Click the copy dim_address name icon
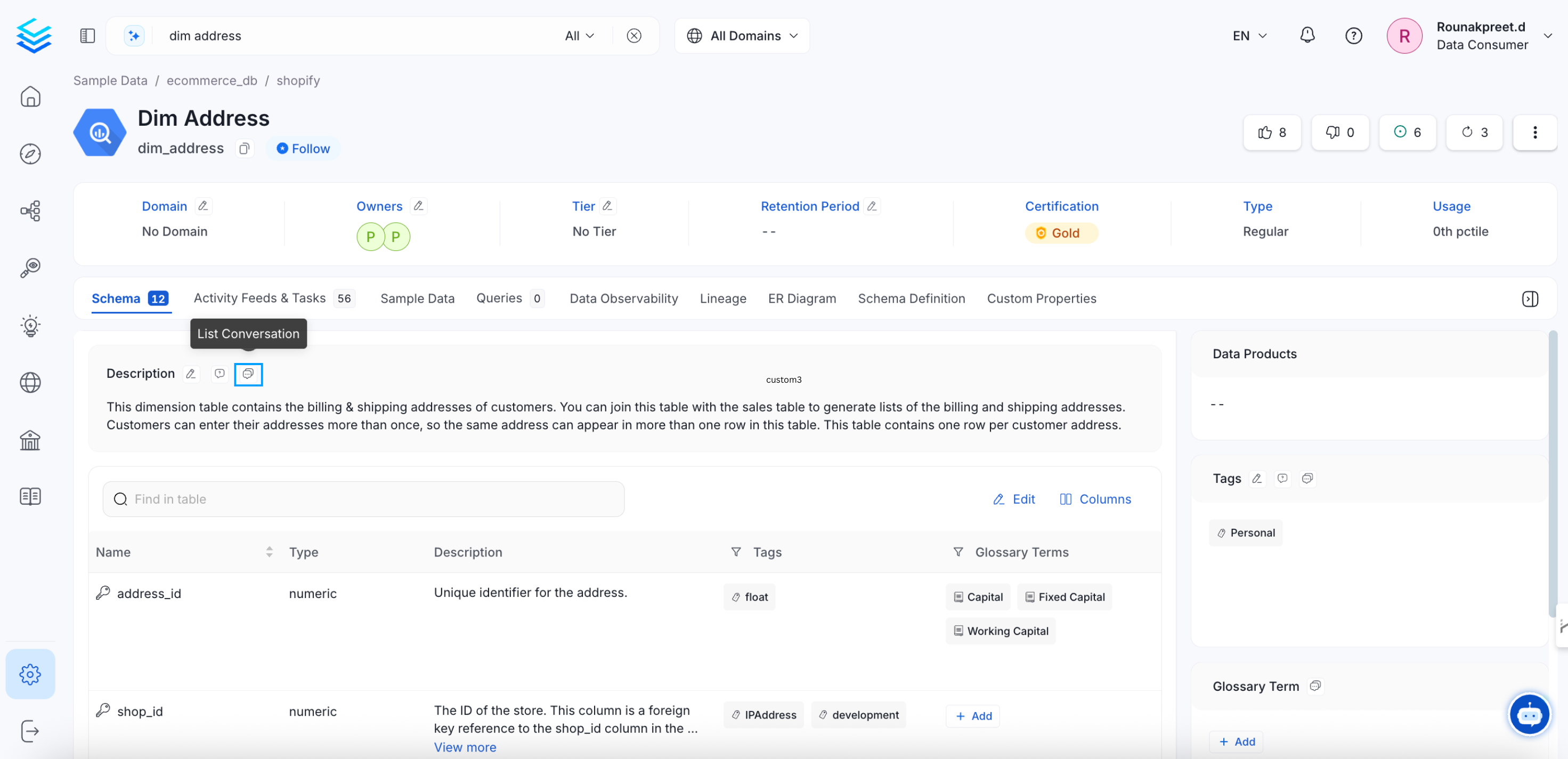Viewport: 1568px width, 759px height. click(244, 149)
